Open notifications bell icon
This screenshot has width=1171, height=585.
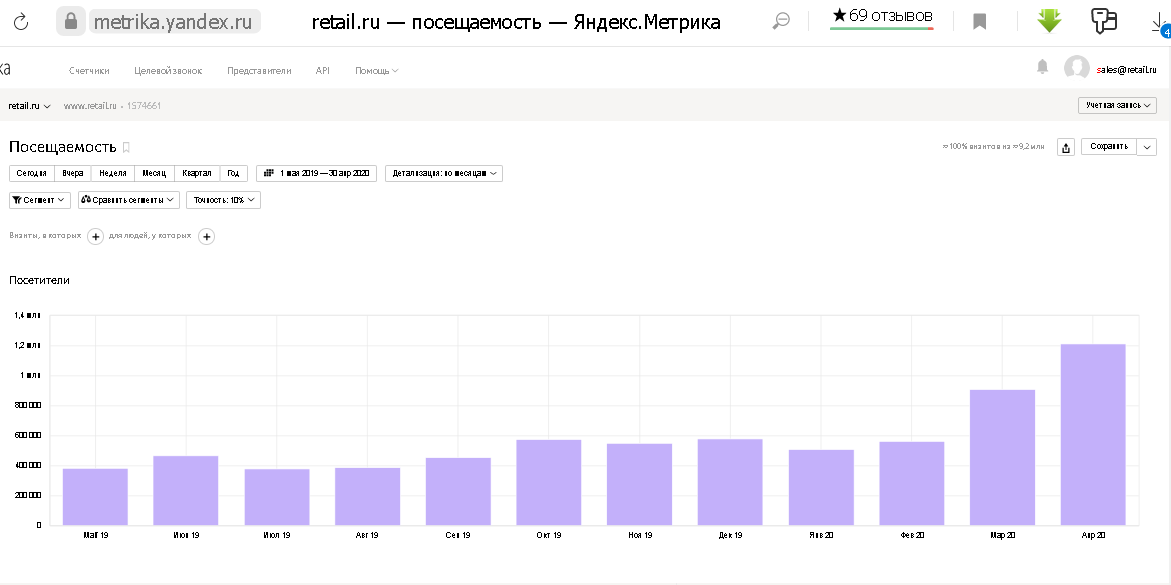tap(1043, 67)
